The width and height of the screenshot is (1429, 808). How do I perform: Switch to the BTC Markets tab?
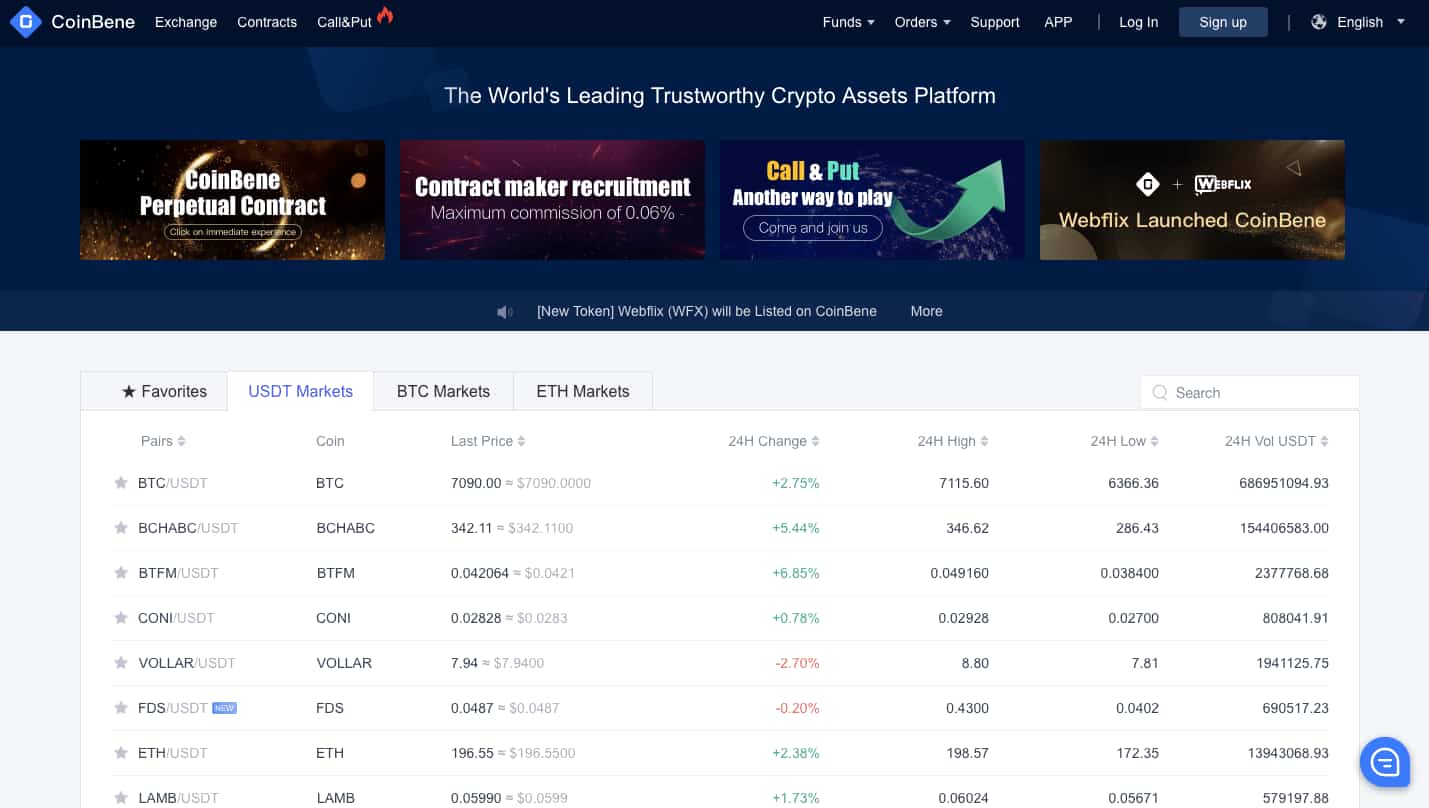tap(443, 391)
